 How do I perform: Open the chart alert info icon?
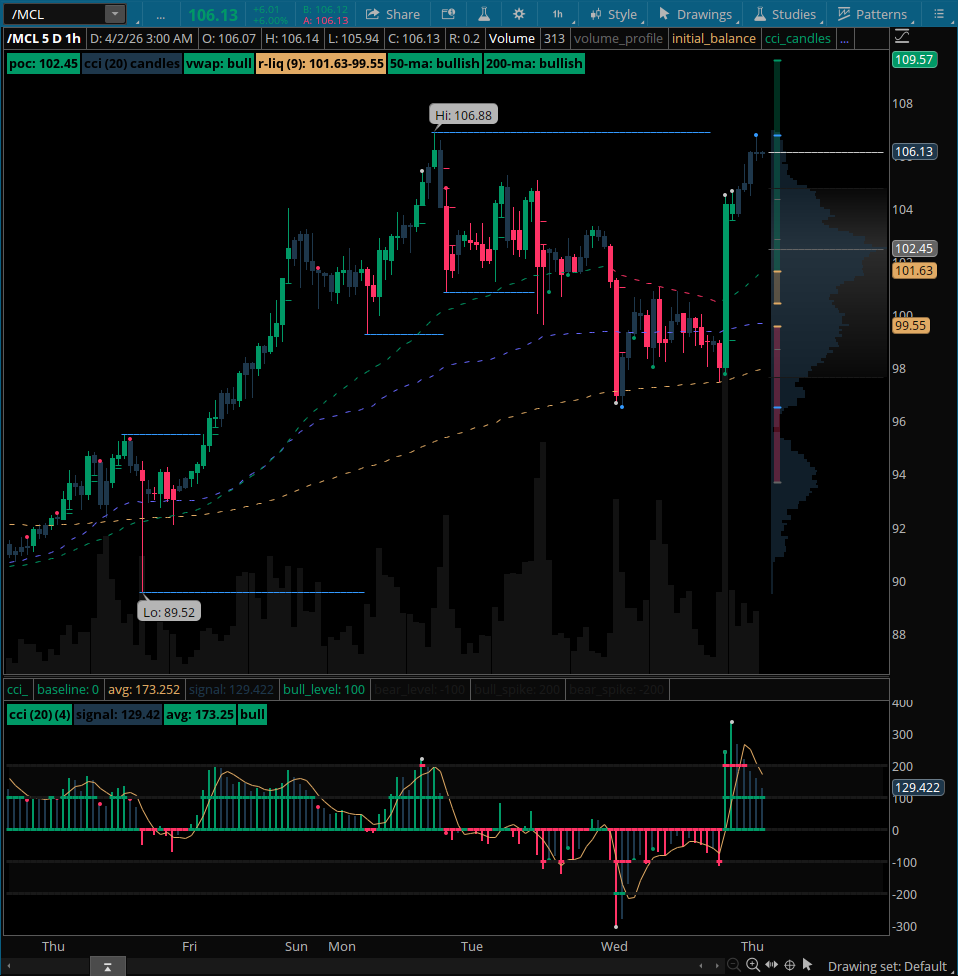point(448,14)
